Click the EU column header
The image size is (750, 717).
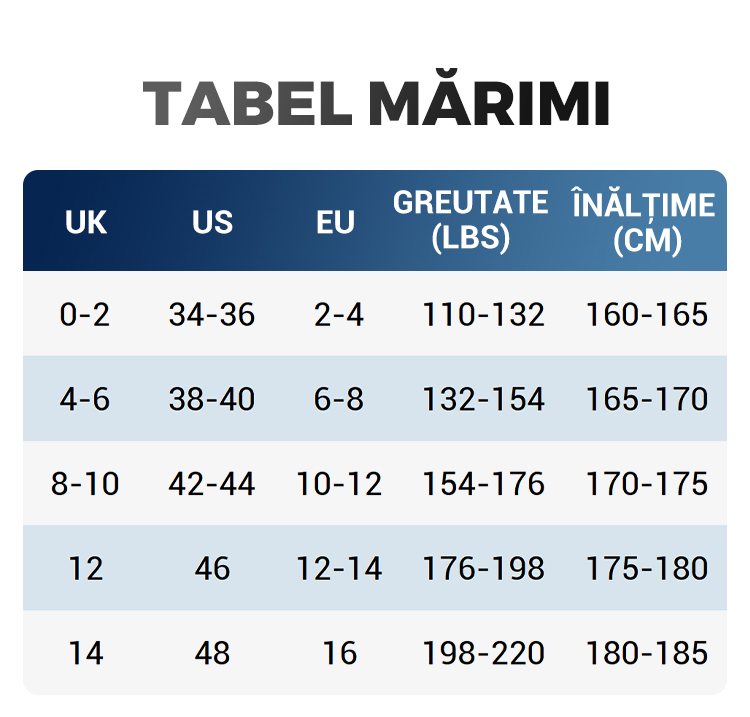point(336,222)
